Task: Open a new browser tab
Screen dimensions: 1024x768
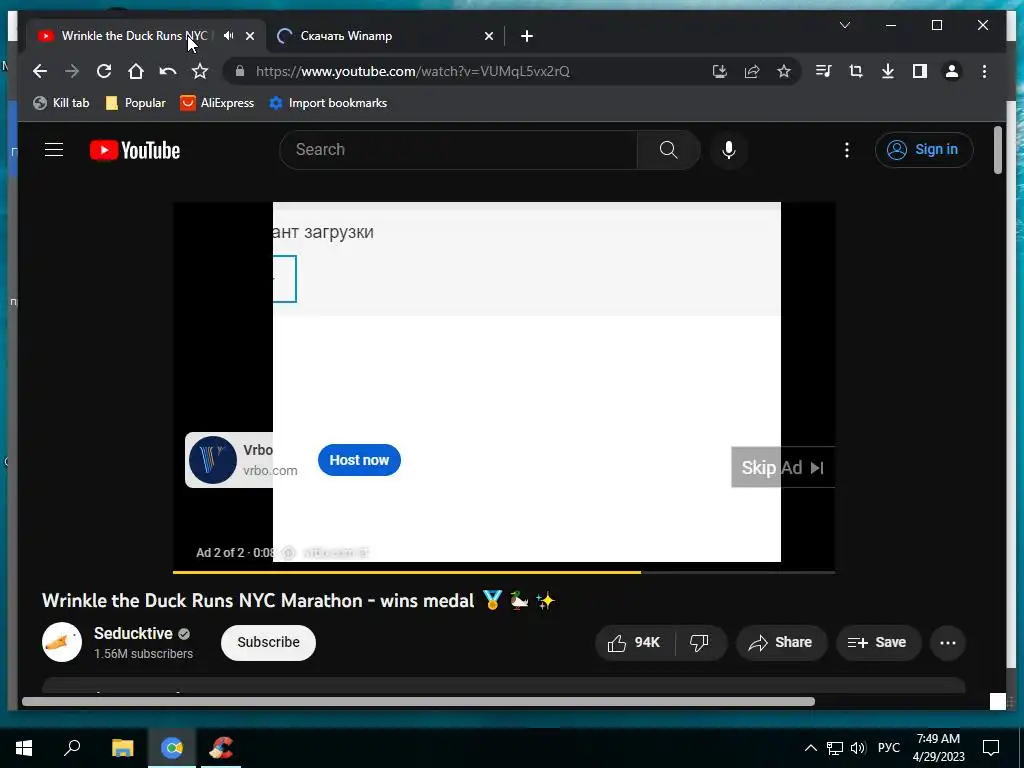Action: pyautogui.click(x=527, y=36)
